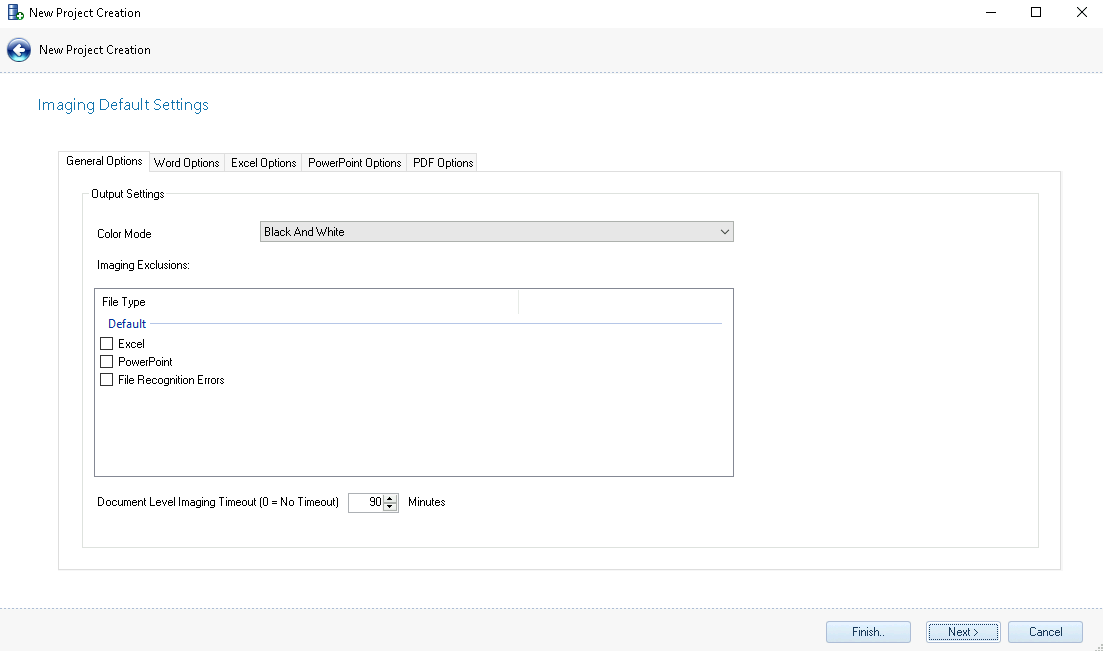
Task: Go to the PDF Options tab
Action: coord(443,163)
